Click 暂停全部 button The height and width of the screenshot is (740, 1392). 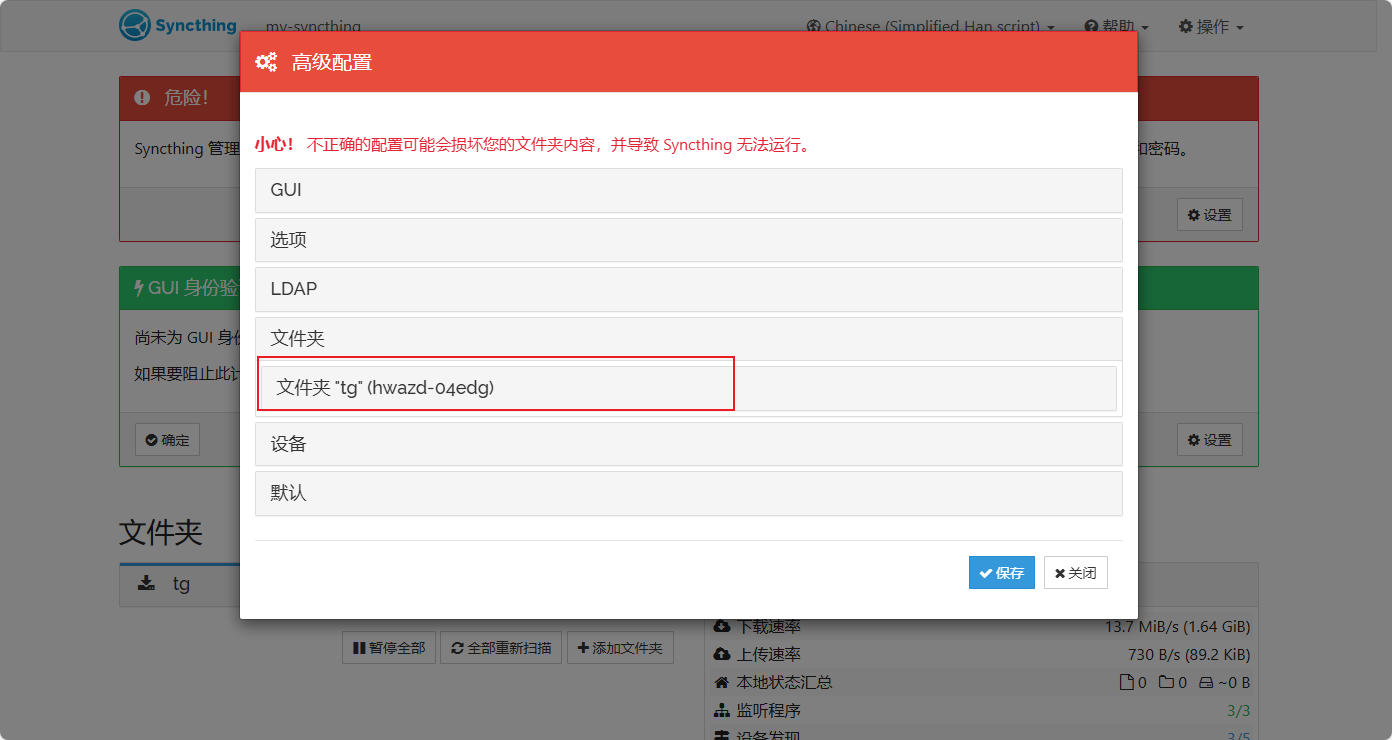[388, 648]
